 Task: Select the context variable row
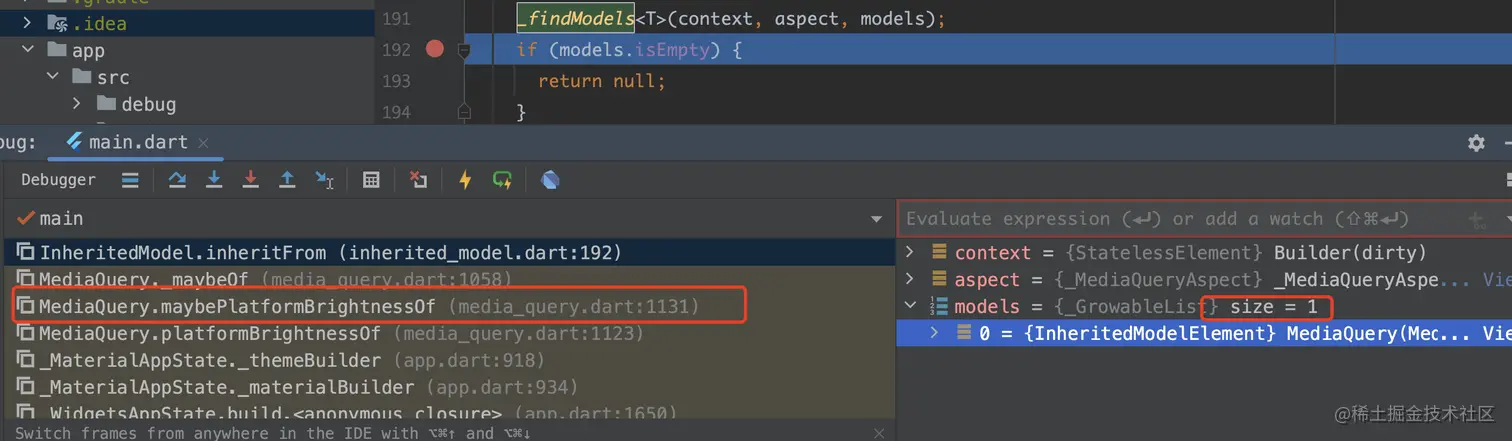tap(1204, 253)
